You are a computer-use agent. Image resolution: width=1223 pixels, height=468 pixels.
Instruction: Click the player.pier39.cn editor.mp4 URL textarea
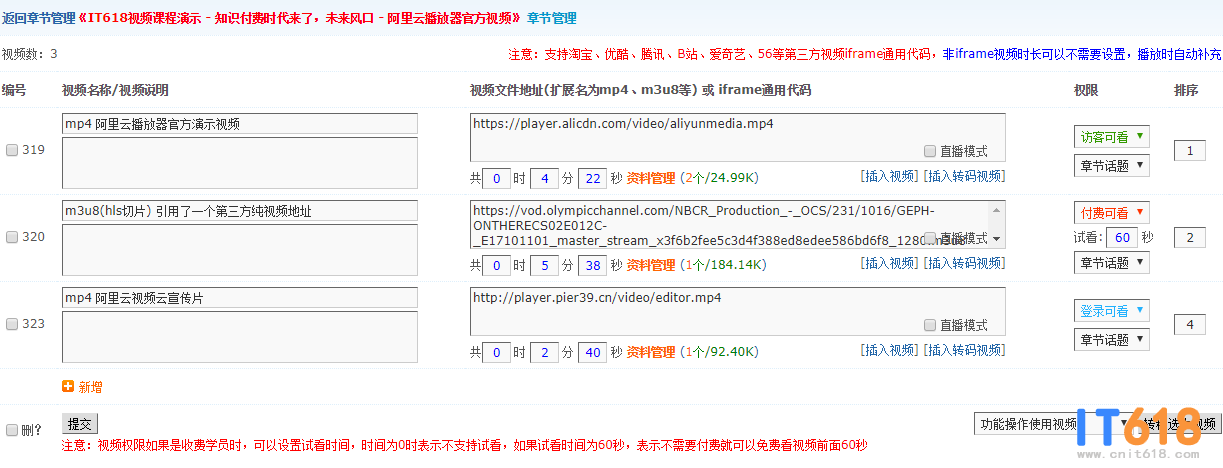point(737,312)
